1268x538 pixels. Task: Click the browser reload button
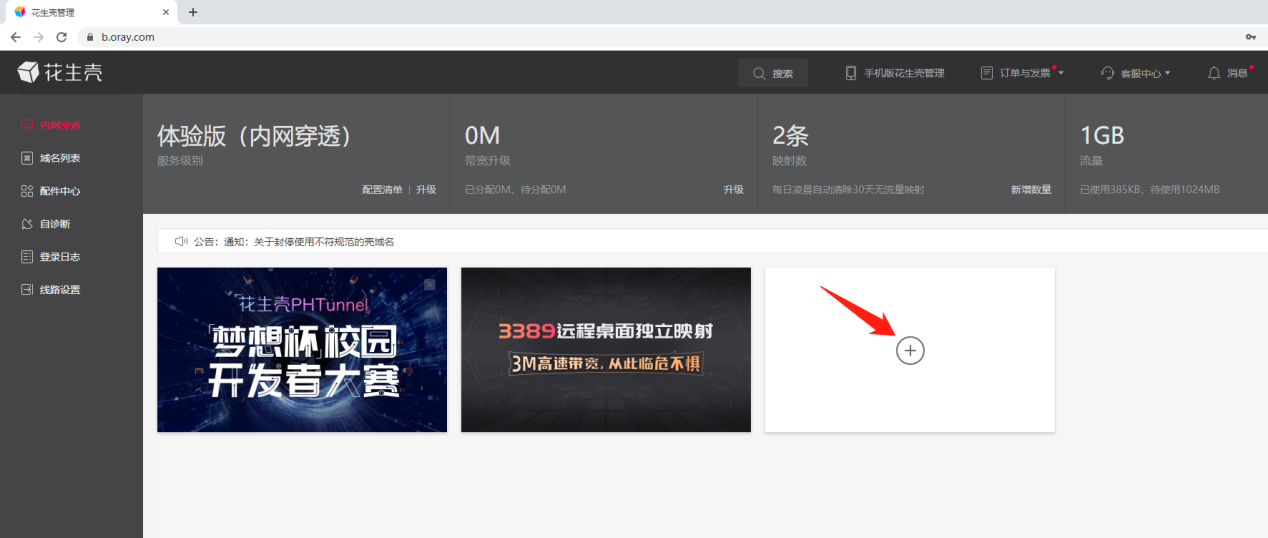coord(61,37)
